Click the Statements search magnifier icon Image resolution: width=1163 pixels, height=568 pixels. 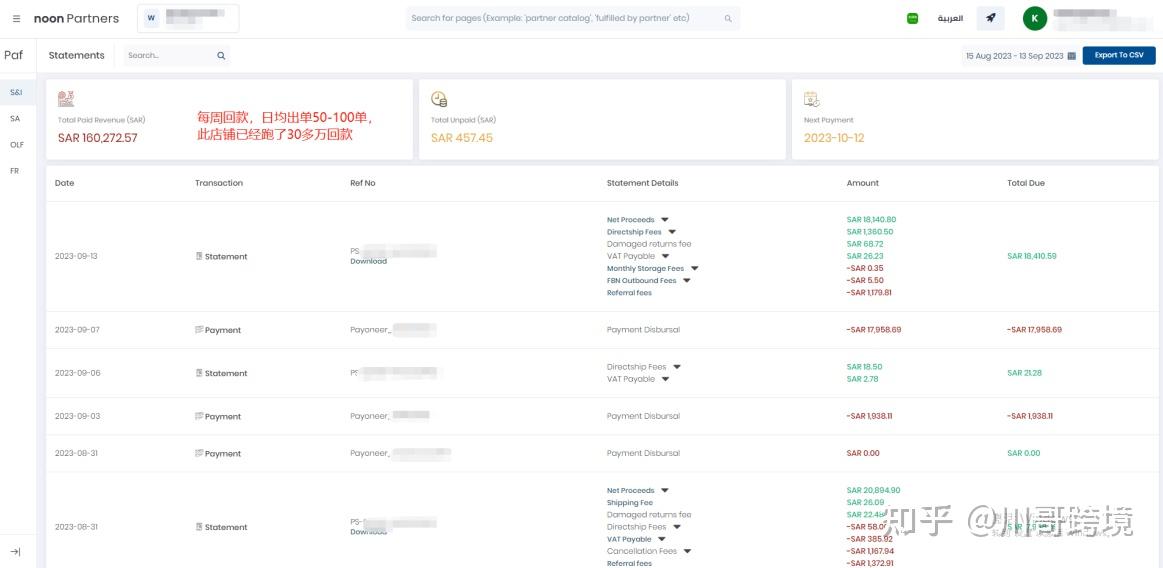[221, 55]
